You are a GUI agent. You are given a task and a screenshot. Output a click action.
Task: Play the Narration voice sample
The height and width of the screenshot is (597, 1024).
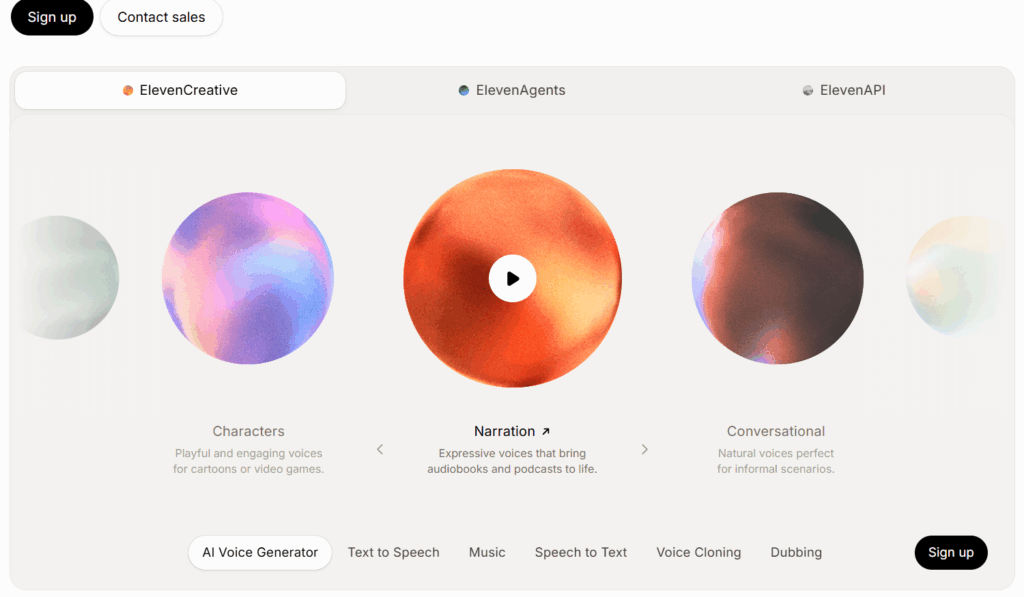pos(513,279)
